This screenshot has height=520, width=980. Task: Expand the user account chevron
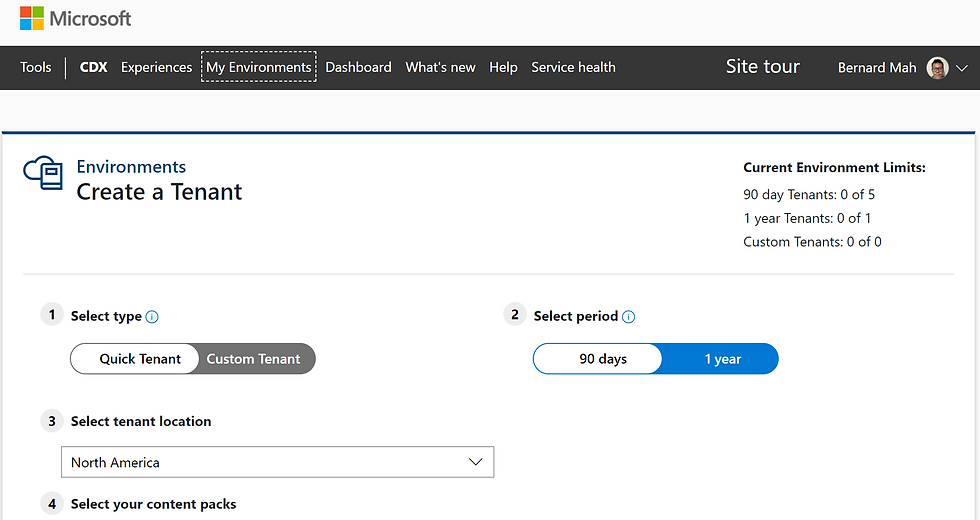click(962, 68)
